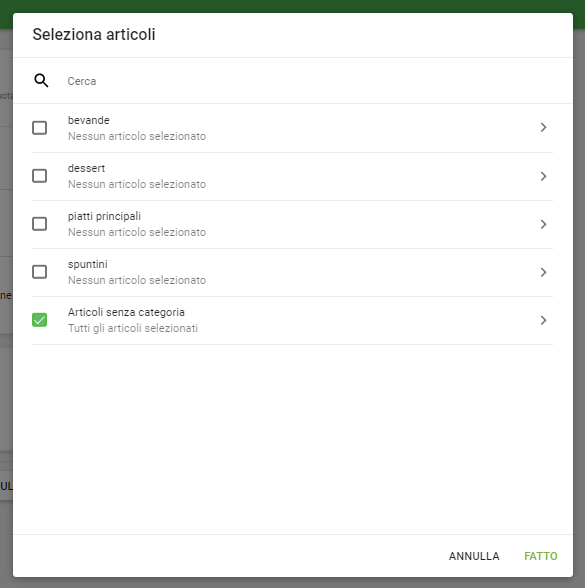Enable the dessert checkbox
Screen dimensions: 585x588
[39, 176]
